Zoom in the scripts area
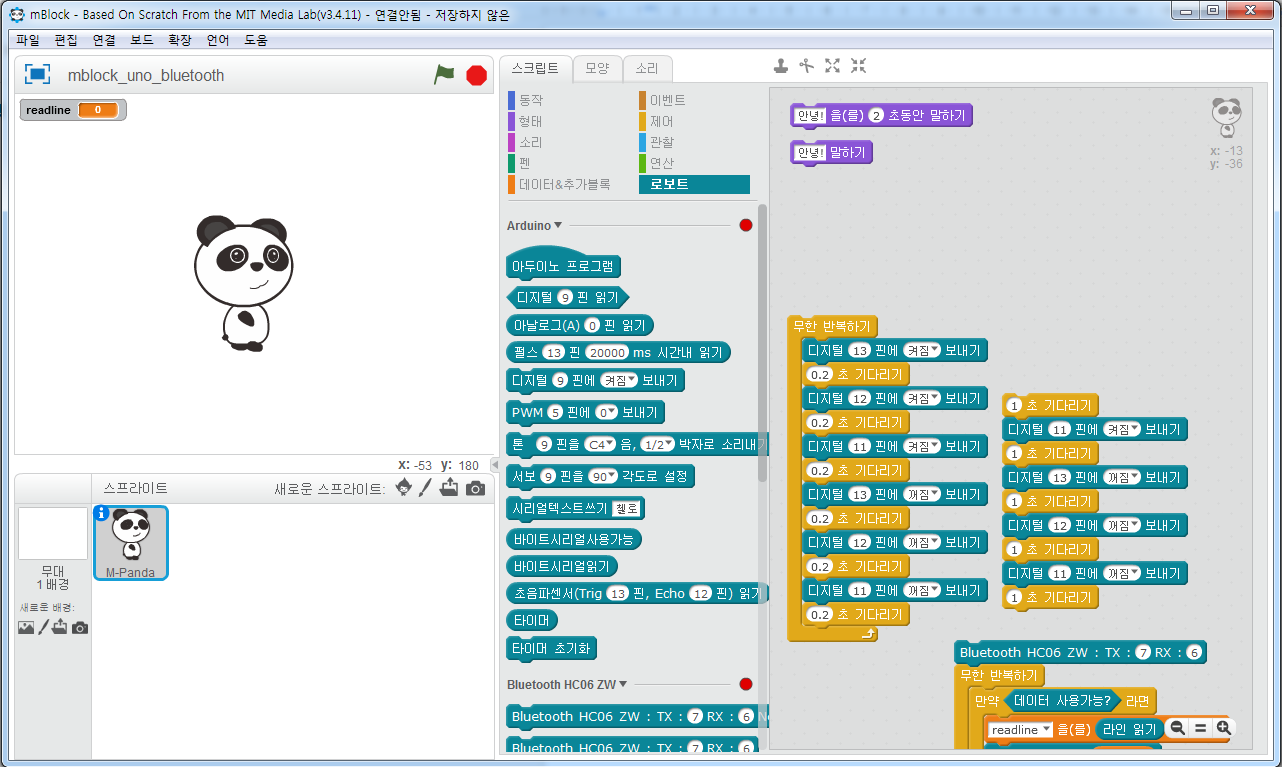 [x=1222, y=729]
